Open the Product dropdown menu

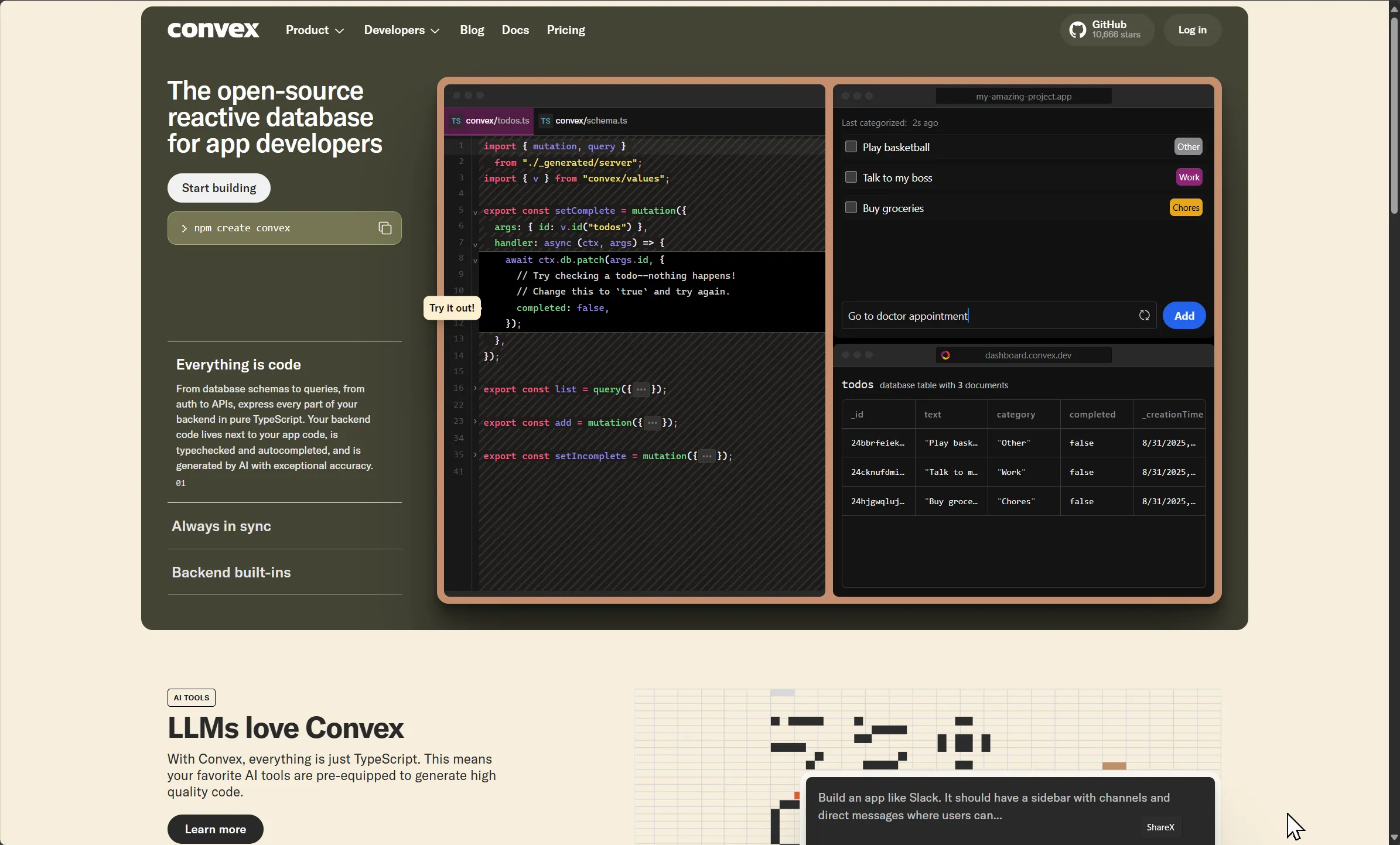tap(315, 30)
